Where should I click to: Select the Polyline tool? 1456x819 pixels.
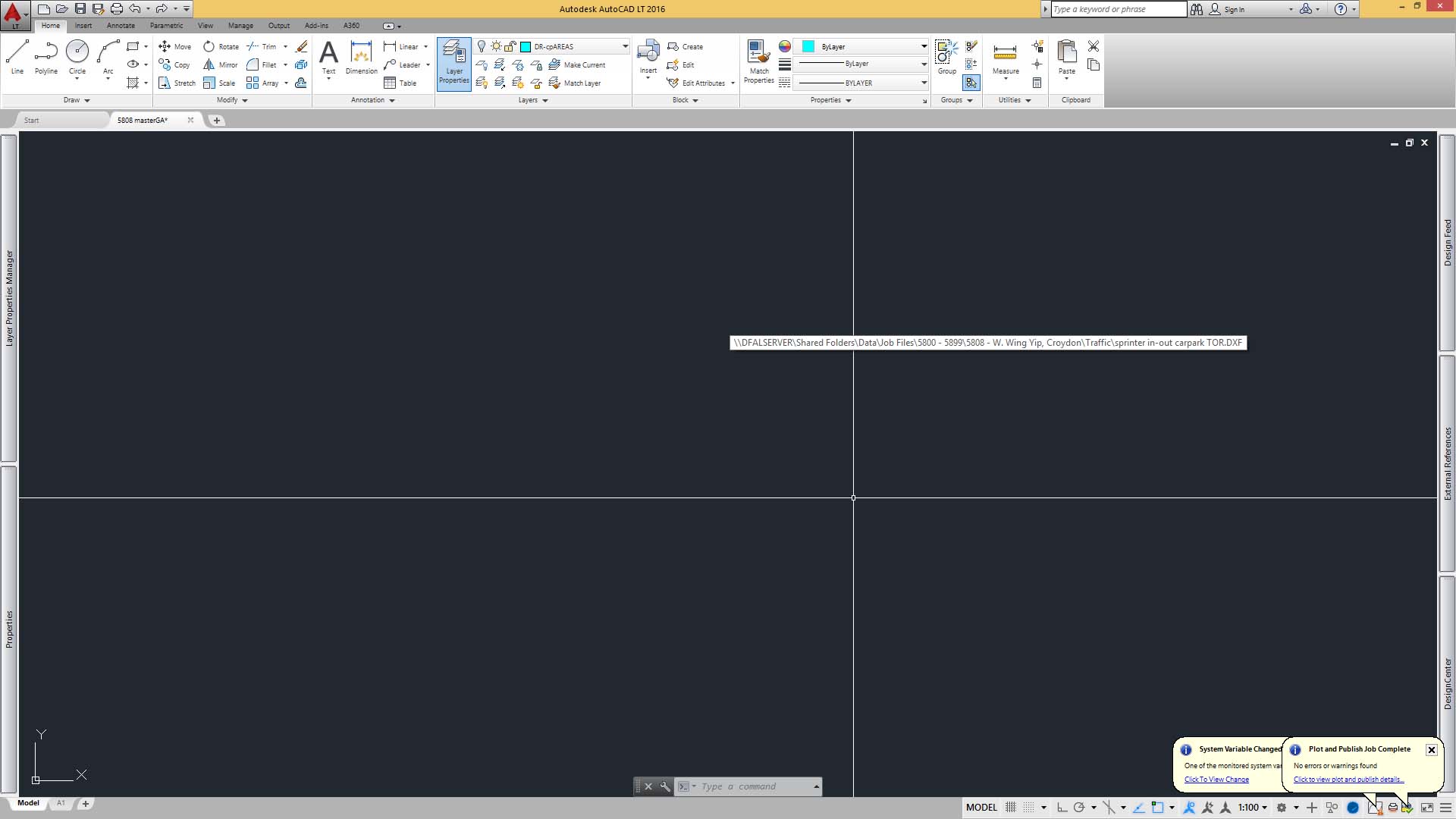pyautogui.click(x=46, y=58)
